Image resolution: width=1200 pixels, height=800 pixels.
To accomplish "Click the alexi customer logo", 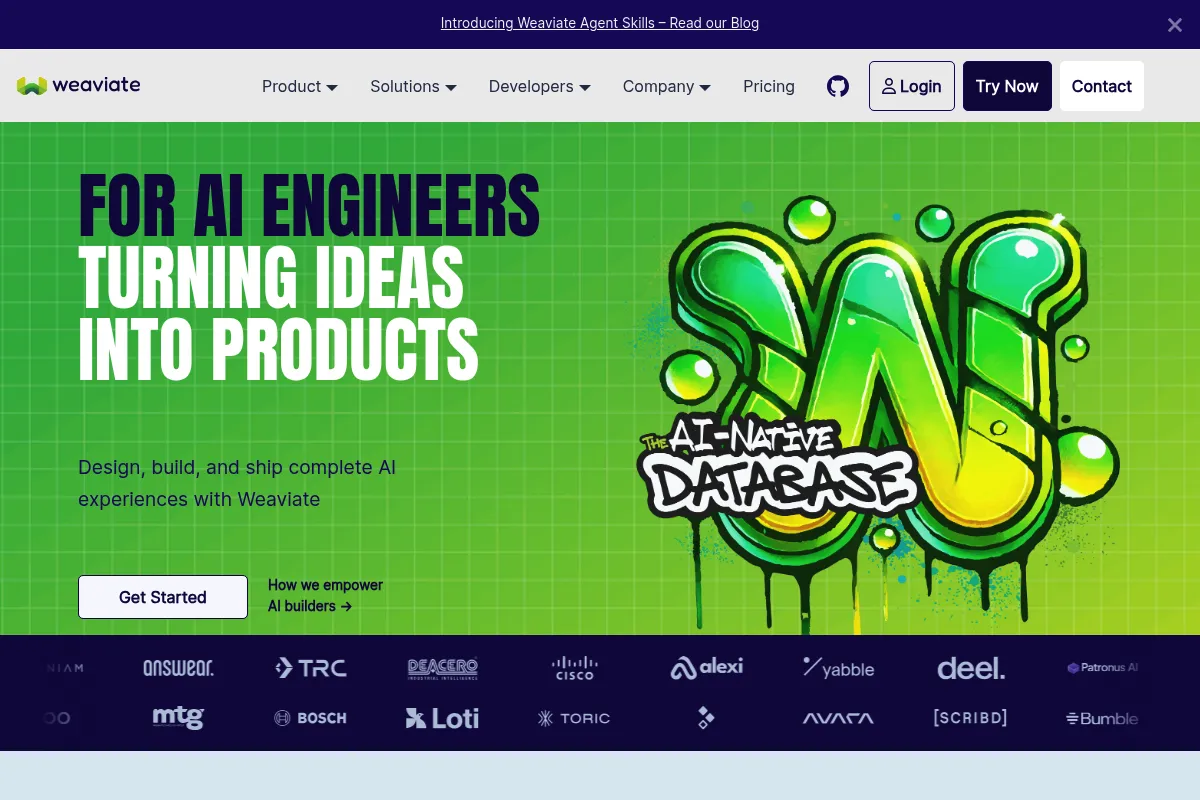I will click(707, 667).
